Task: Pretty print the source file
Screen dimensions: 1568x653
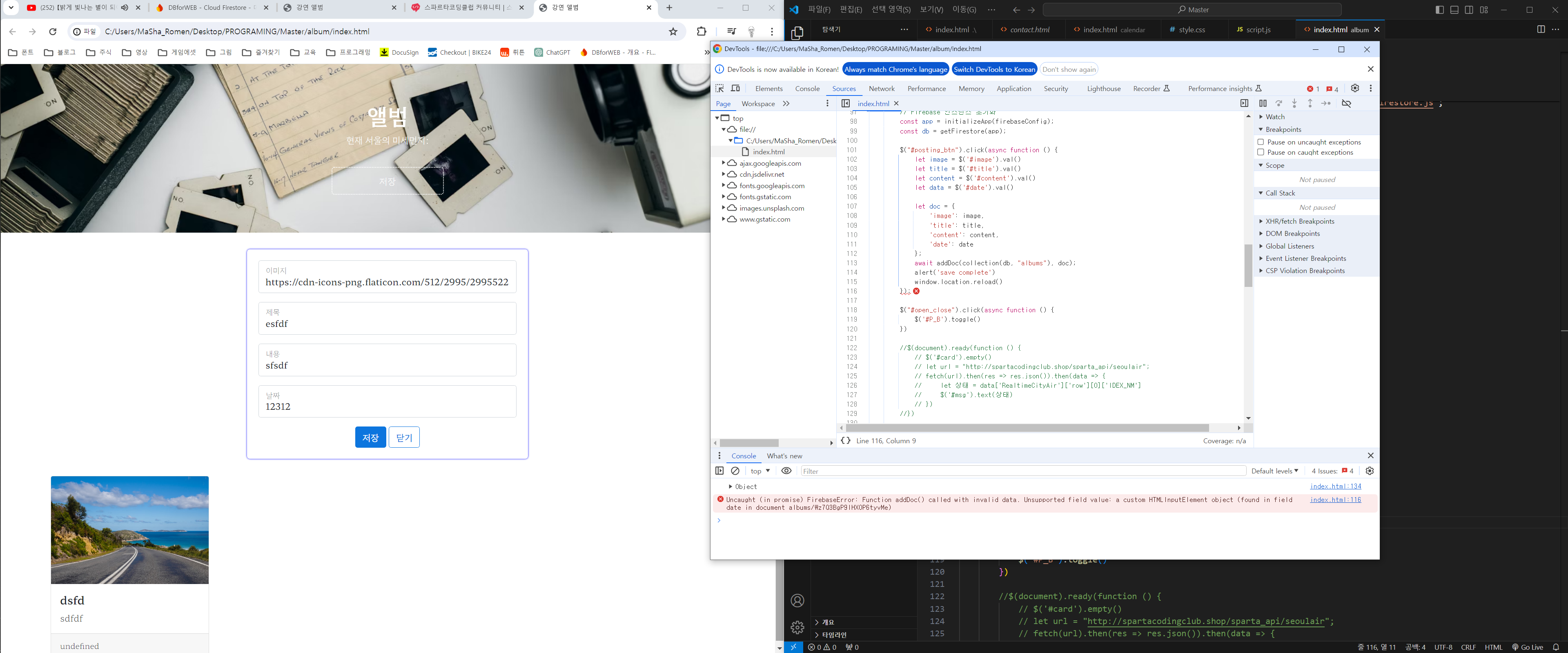Action: coord(846,441)
